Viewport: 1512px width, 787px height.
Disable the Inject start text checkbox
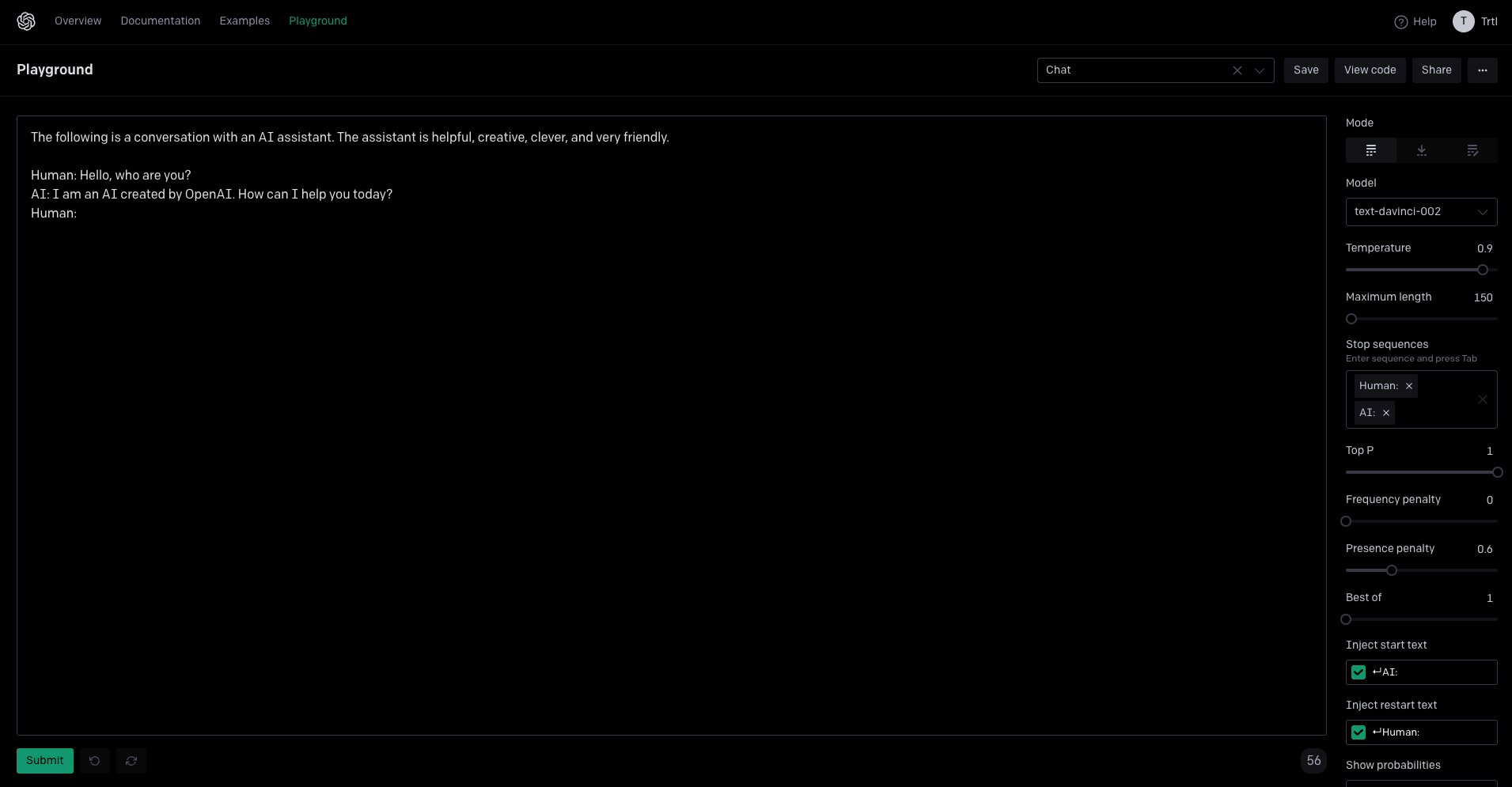pyautogui.click(x=1359, y=672)
